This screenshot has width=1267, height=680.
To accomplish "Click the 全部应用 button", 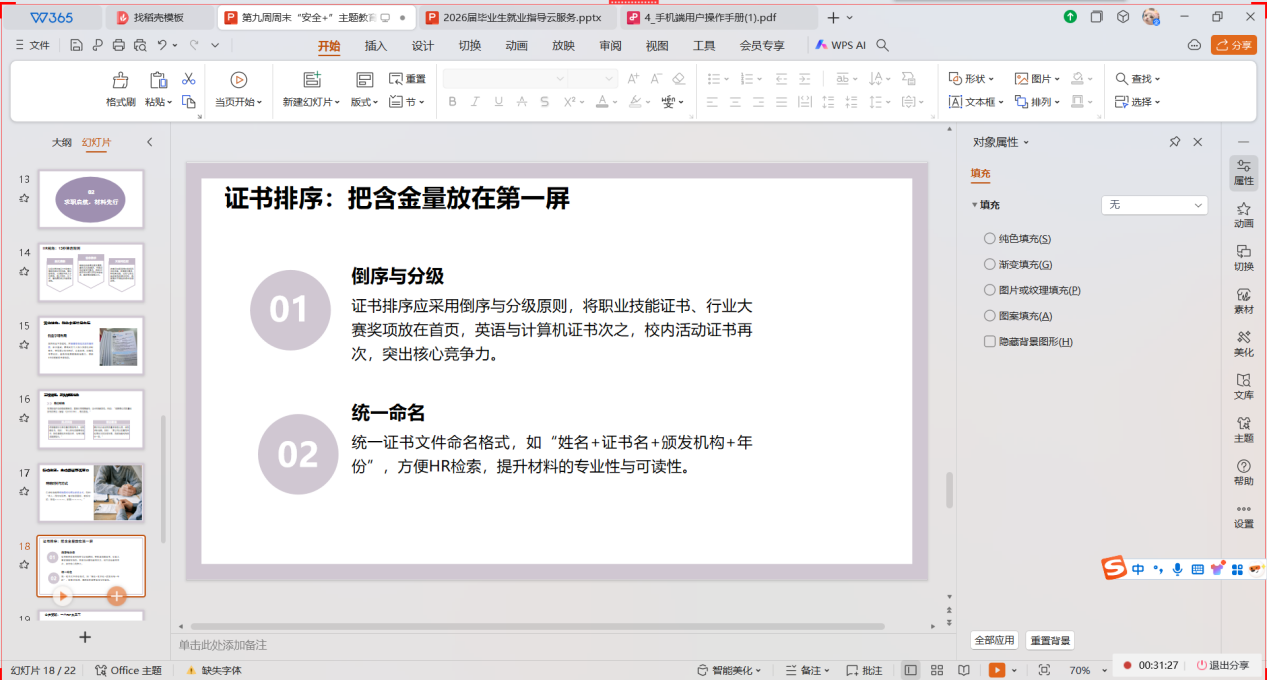I will (994, 640).
